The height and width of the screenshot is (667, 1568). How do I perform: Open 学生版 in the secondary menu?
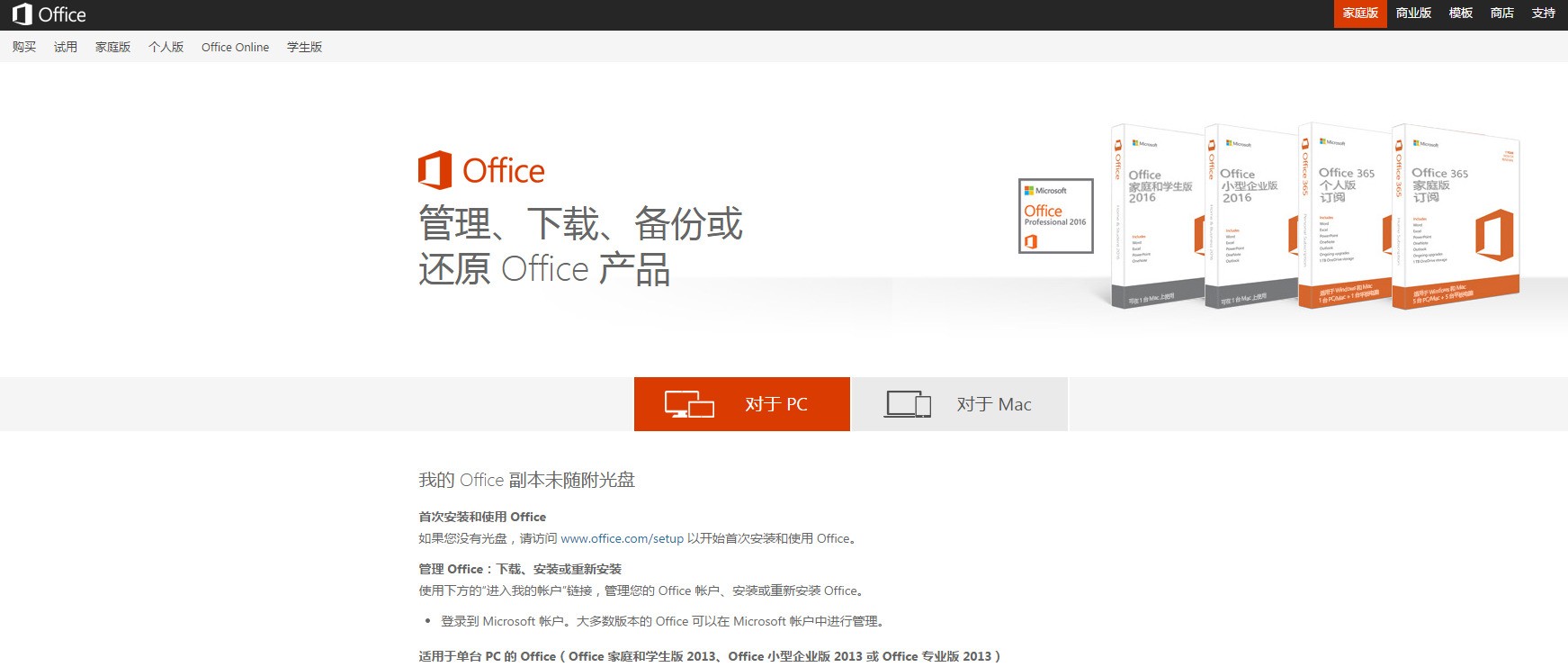pyautogui.click(x=305, y=47)
